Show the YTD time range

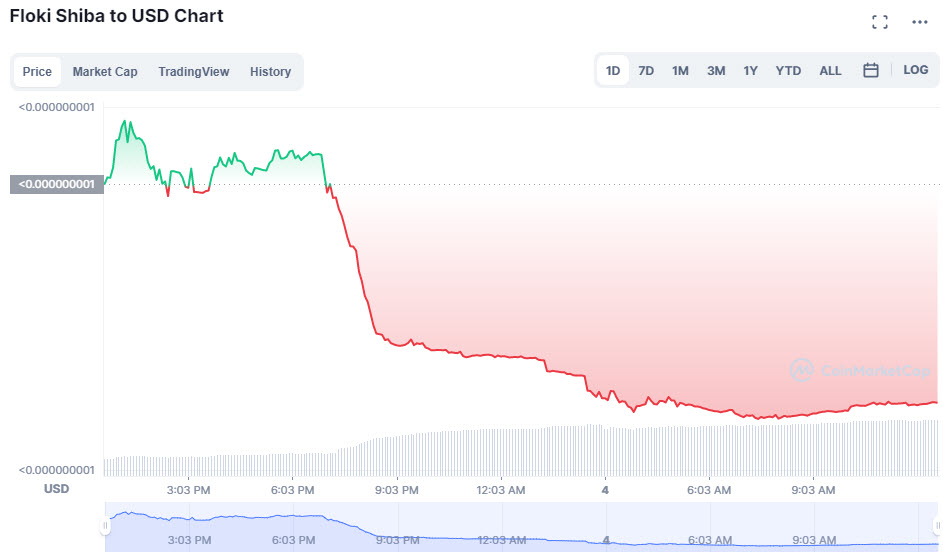(788, 70)
